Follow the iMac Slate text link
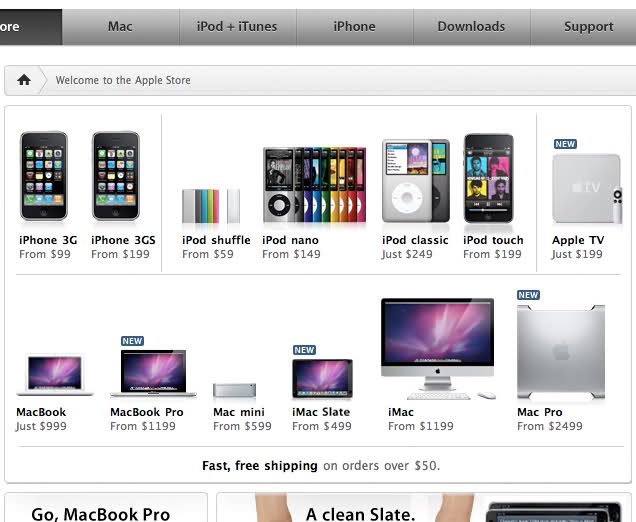 click(321, 412)
